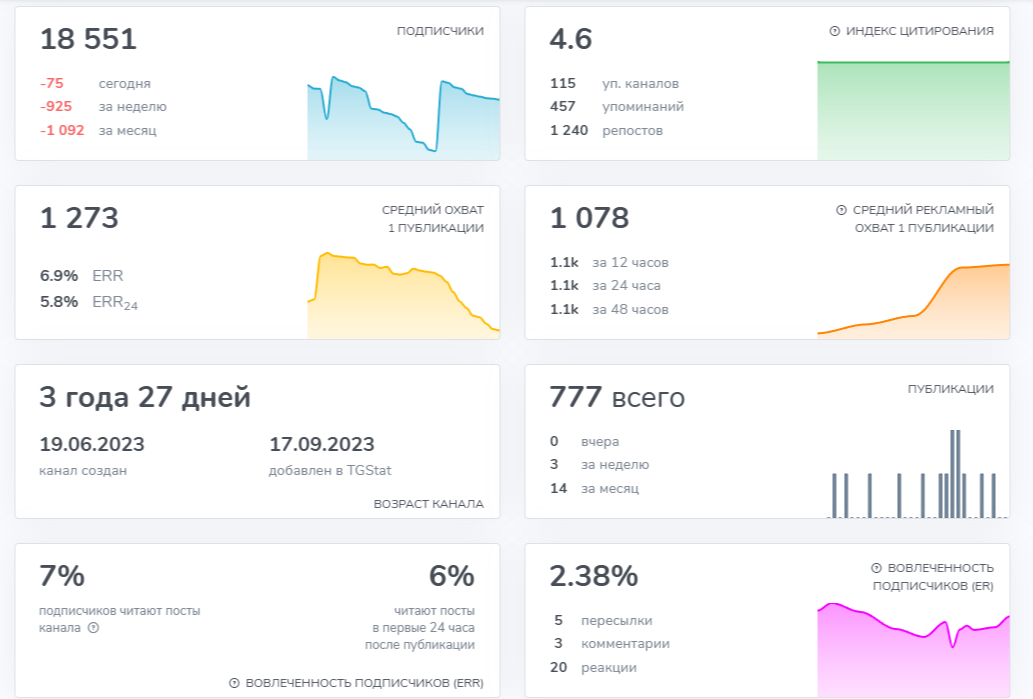Click the pink engagement rate chart
Viewport: 1033px width, 699px height.
click(x=913, y=650)
